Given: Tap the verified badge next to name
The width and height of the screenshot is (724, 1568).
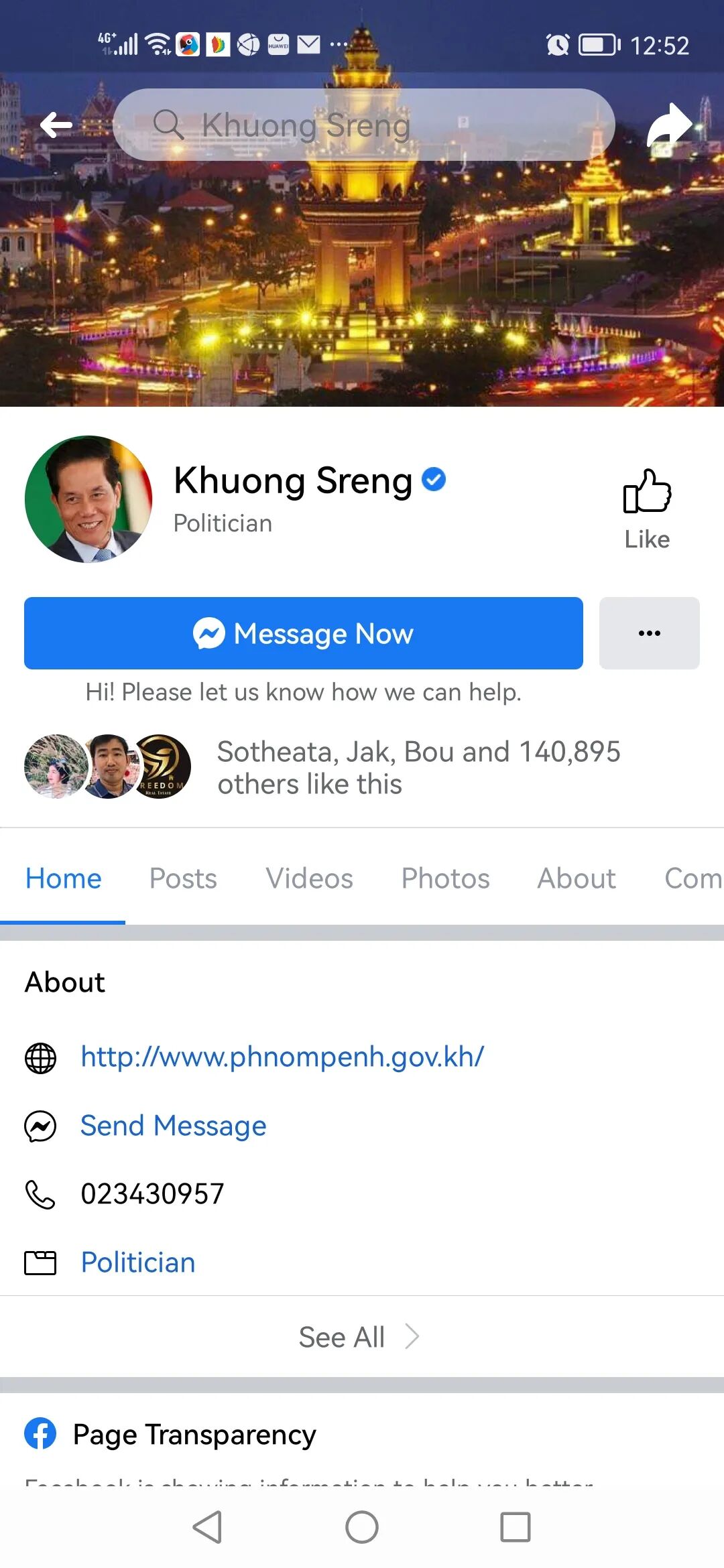Looking at the screenshot, I should pos(434,480).
